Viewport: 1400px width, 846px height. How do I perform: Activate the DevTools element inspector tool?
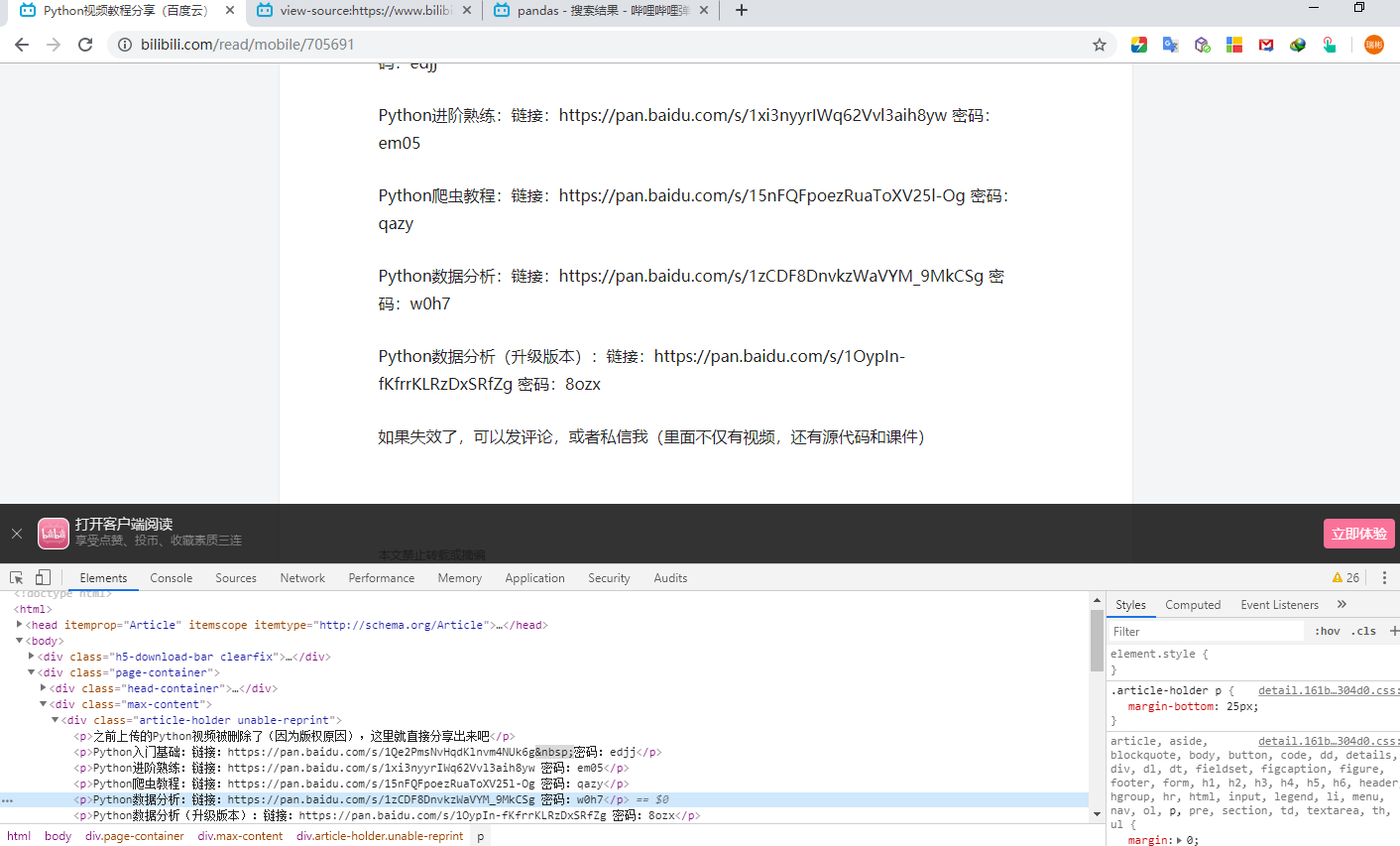coord(17,577)
